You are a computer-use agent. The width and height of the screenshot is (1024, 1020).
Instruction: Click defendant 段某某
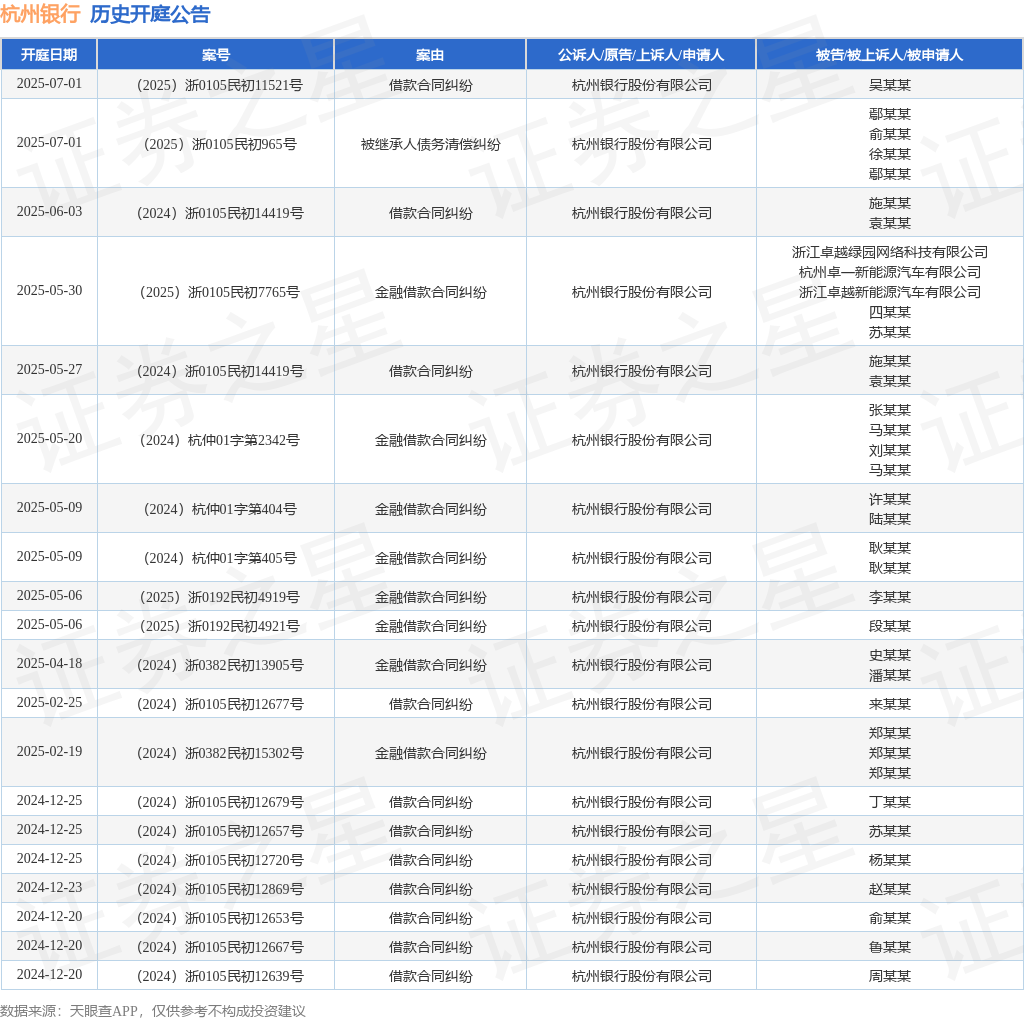[889, 626]
